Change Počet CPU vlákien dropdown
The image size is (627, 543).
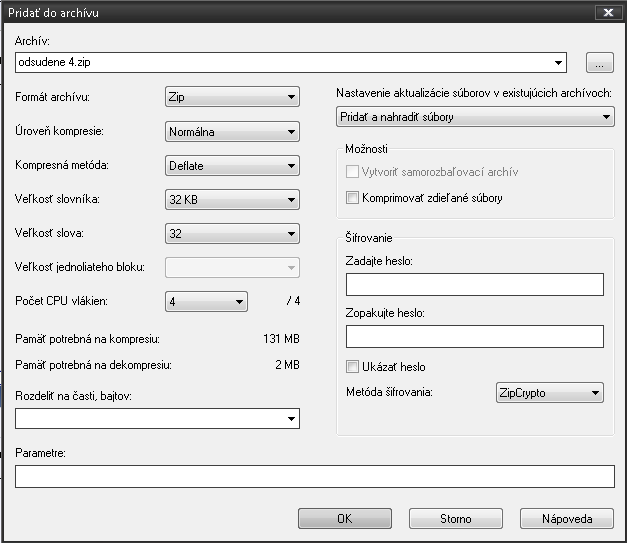pos(205,301)
